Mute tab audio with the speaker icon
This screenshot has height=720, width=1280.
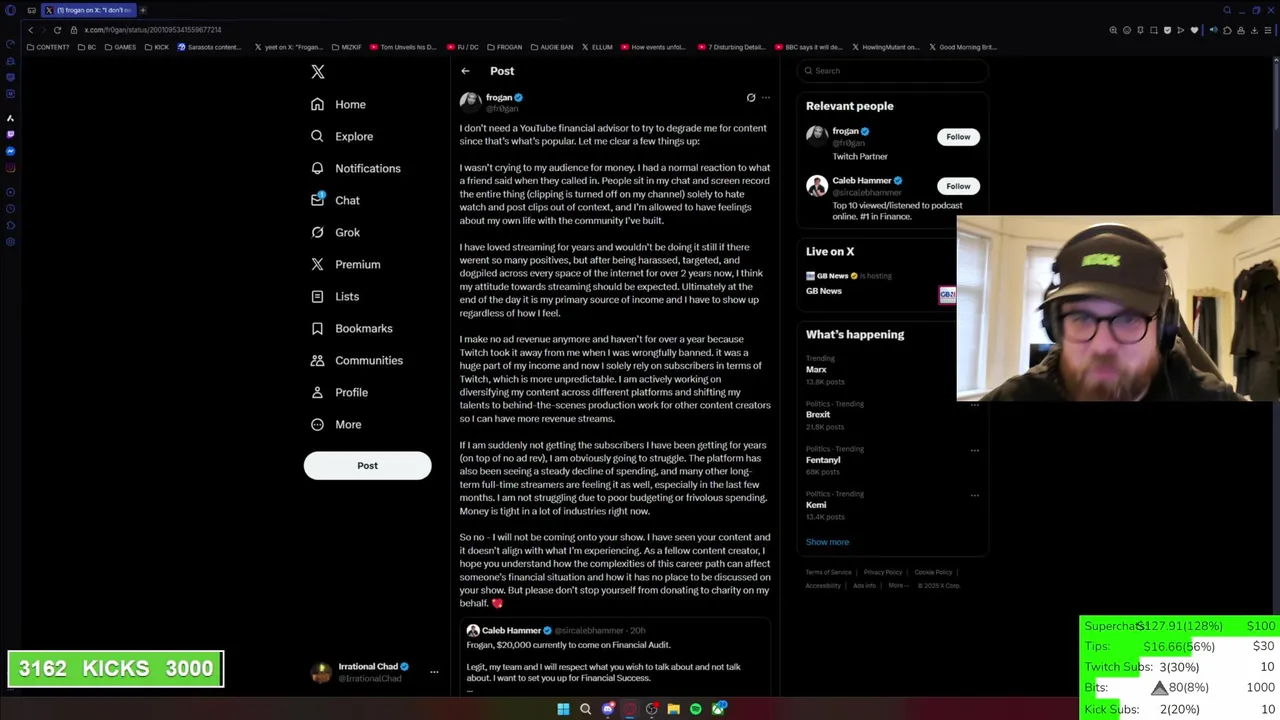(1213, 30)
